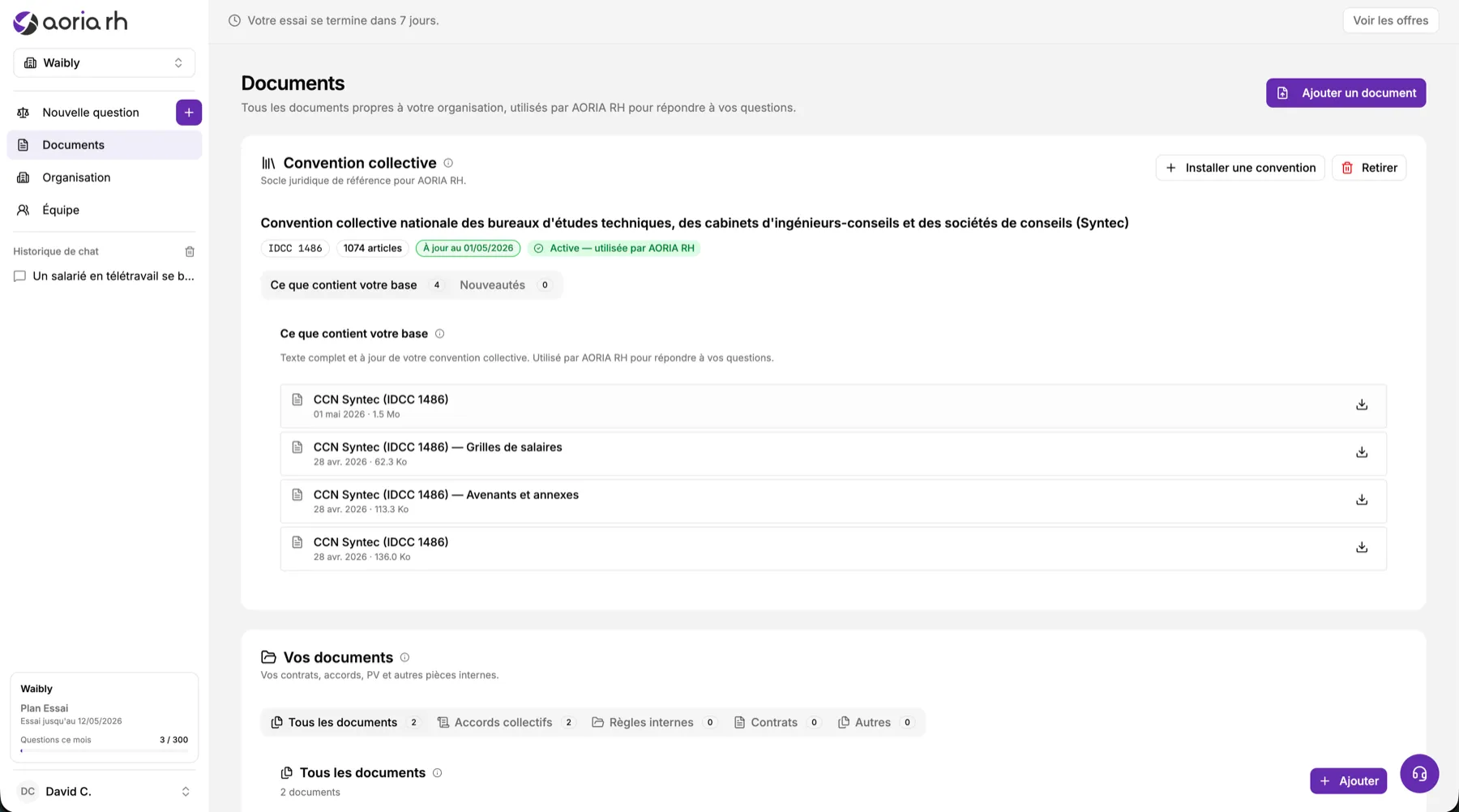This screenshot has height=812, width=1459.
Task: Click the purple plus new question button
Action: point(189,113)
